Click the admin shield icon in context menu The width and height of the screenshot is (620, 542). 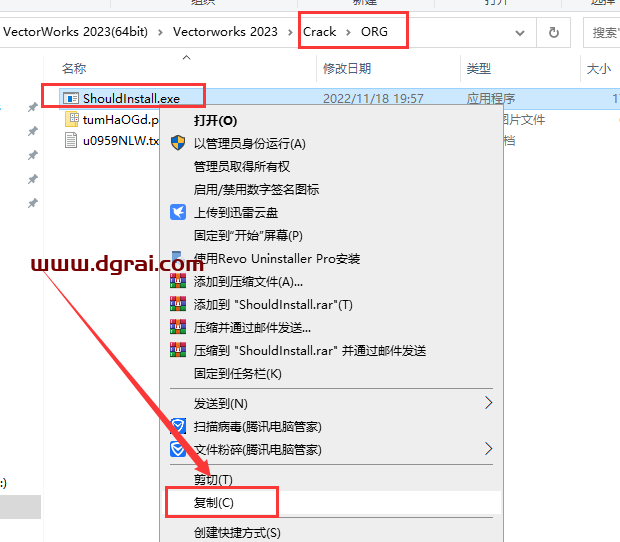[x=178, y=143]
